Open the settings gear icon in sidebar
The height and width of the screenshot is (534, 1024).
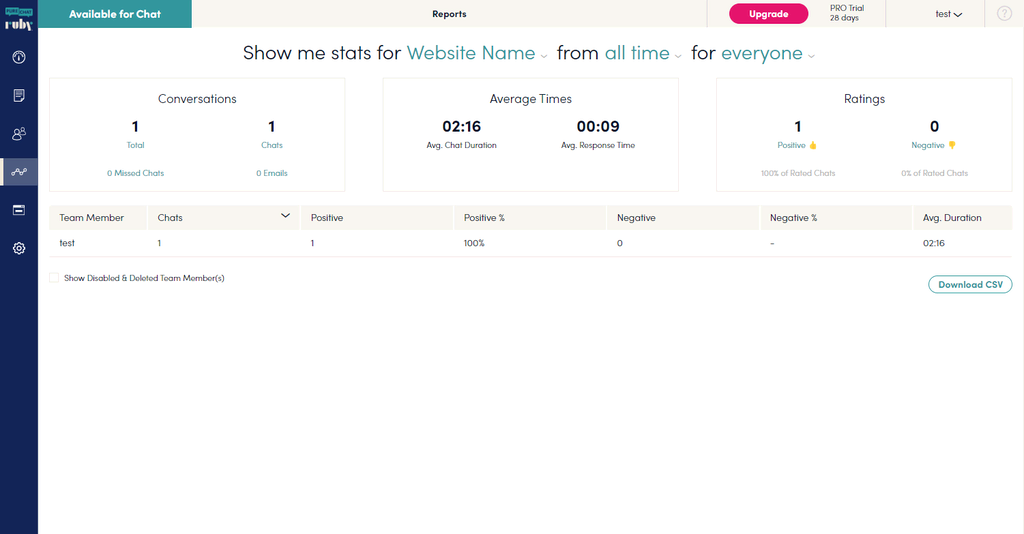19,248
